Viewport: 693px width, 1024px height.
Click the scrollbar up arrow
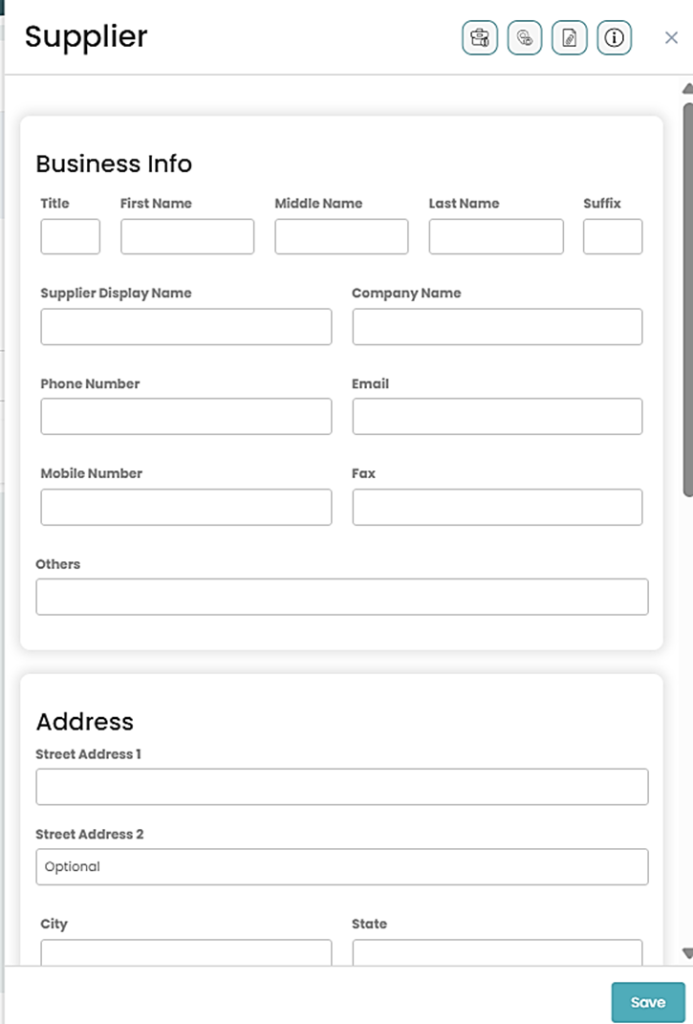click(x=687, y=88)
